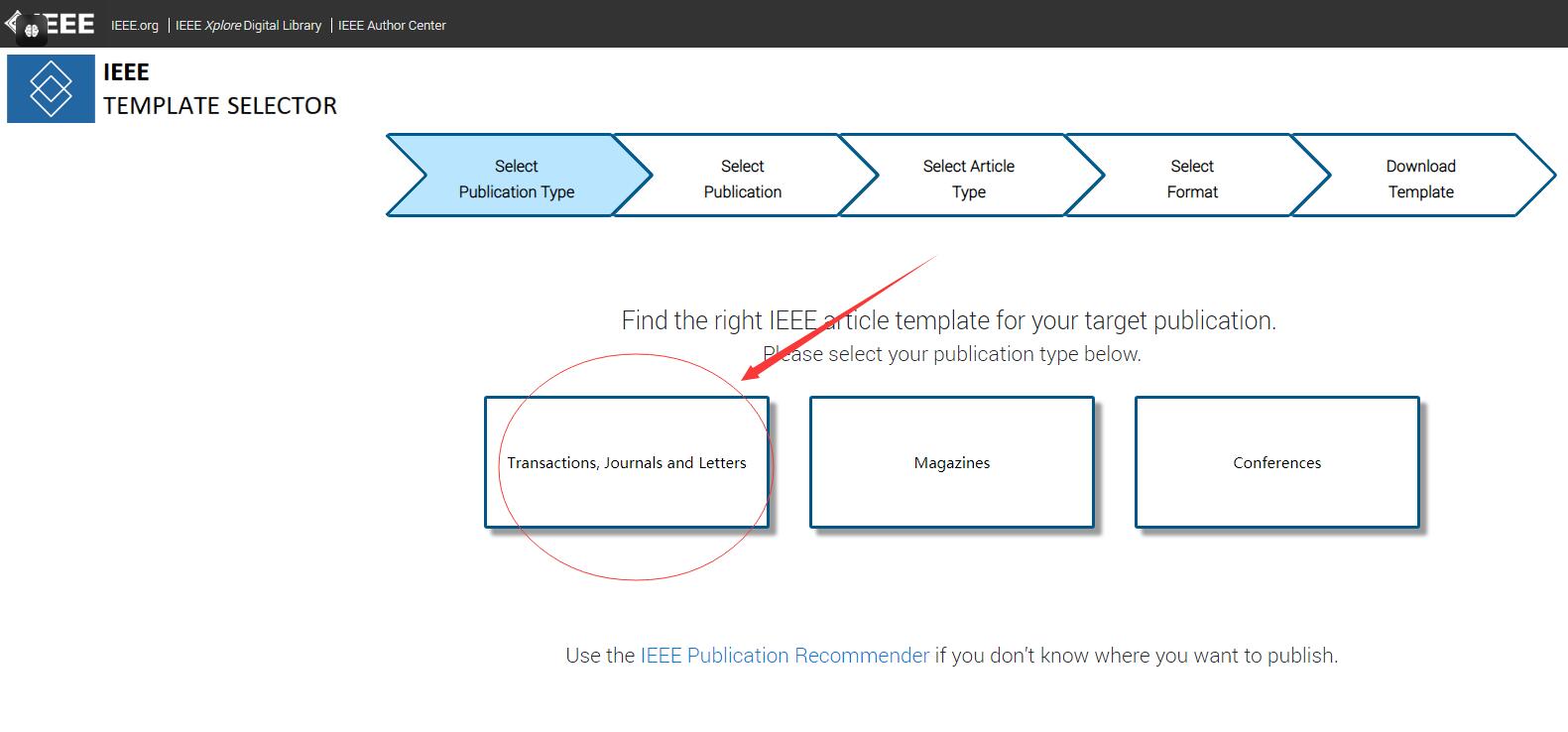The height and width of the screenshot is (732, 1568).
Task: Click the IEEE Template Selector diamond logo
Action: tap(51, 89)
